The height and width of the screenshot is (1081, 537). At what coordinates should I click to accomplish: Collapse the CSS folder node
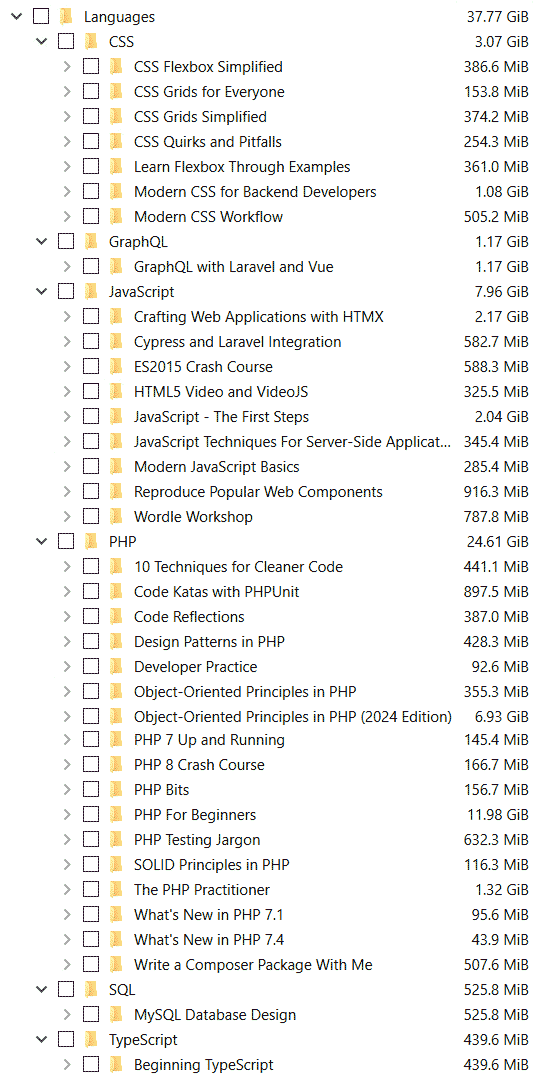(41, 42)
